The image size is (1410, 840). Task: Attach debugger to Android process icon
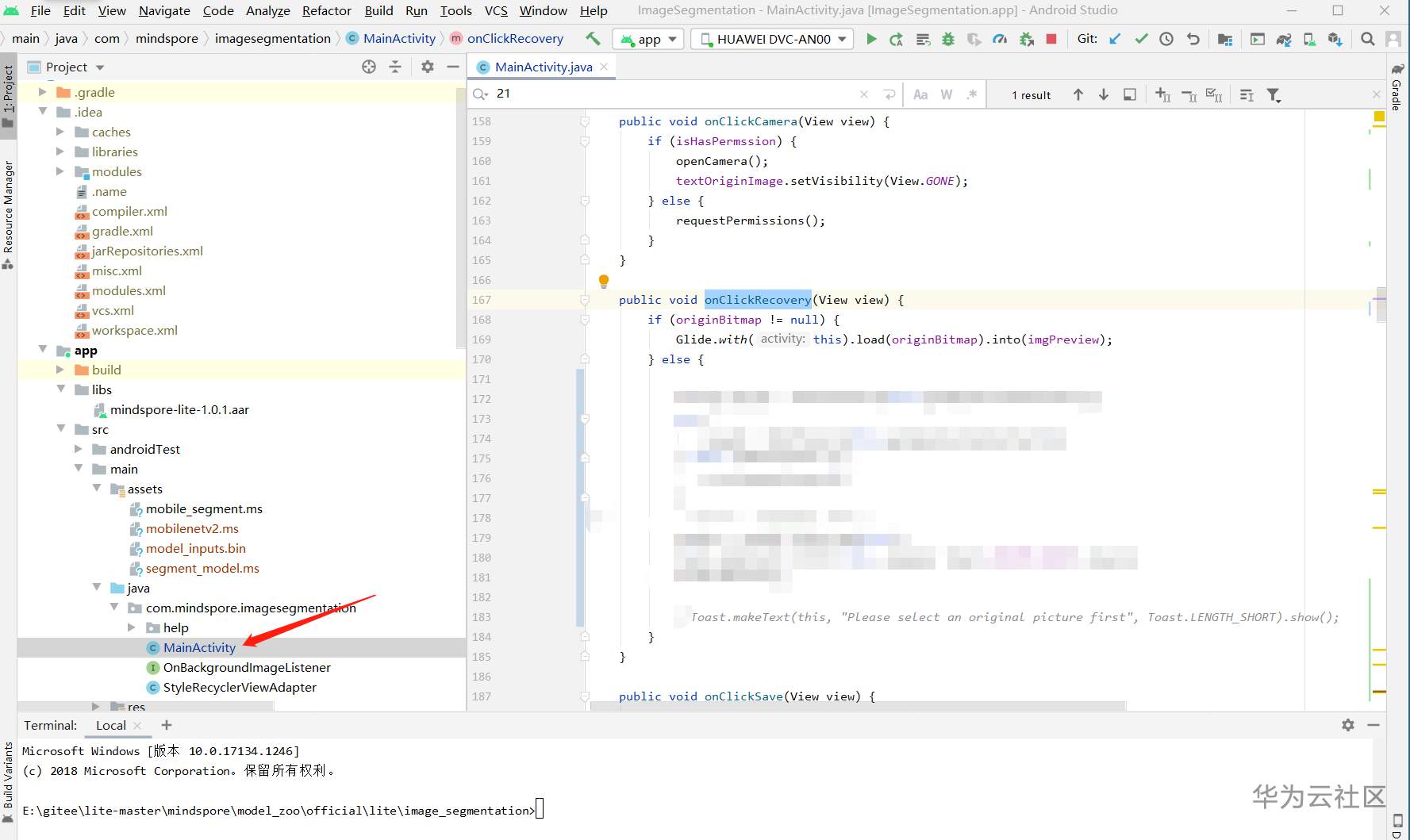pos(1026,39)
